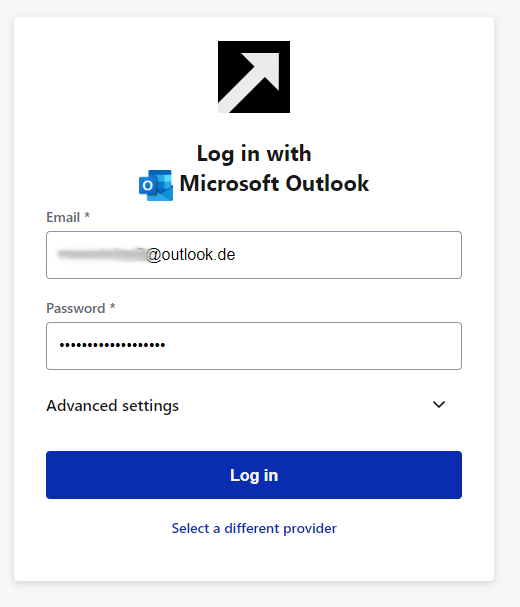Image resolution: width=520 pixels, height=607 pixels.
Task: Click the white arrow inside the logo
Action: (x=251, y=81)
